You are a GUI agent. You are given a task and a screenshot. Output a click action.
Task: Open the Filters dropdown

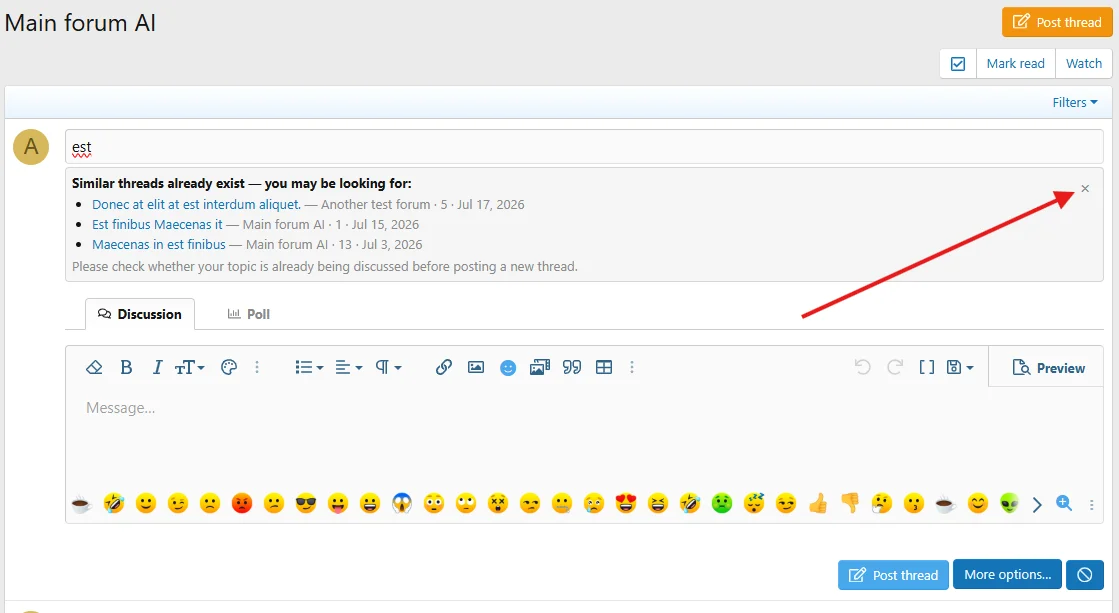[1075, 103]
